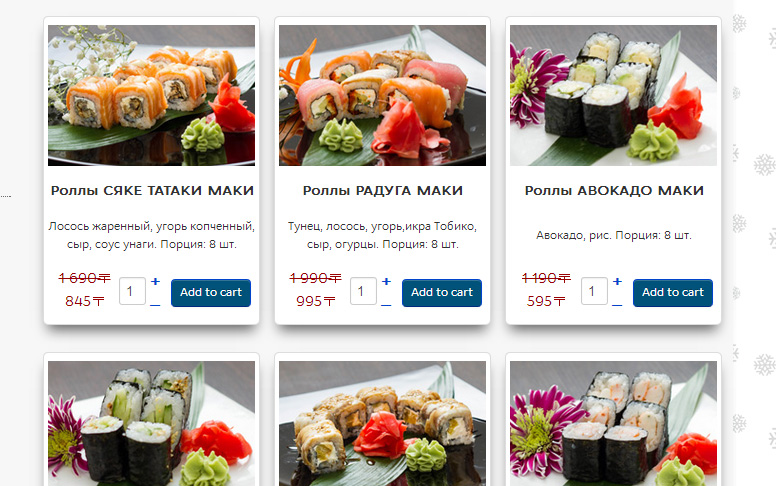
Task: View the Авокадо Маки product image
Action: pyautogui.click(x=613, y=96)
